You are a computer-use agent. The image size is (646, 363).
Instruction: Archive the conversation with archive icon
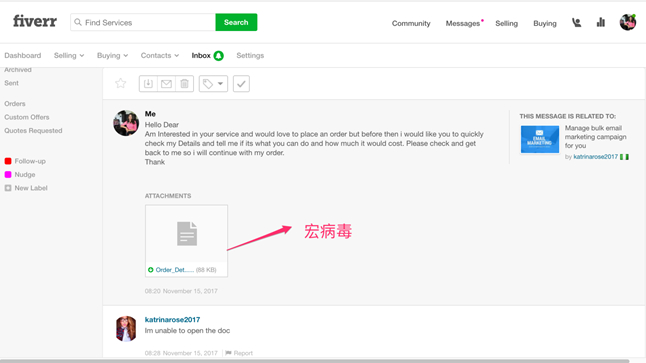[148, 84]
